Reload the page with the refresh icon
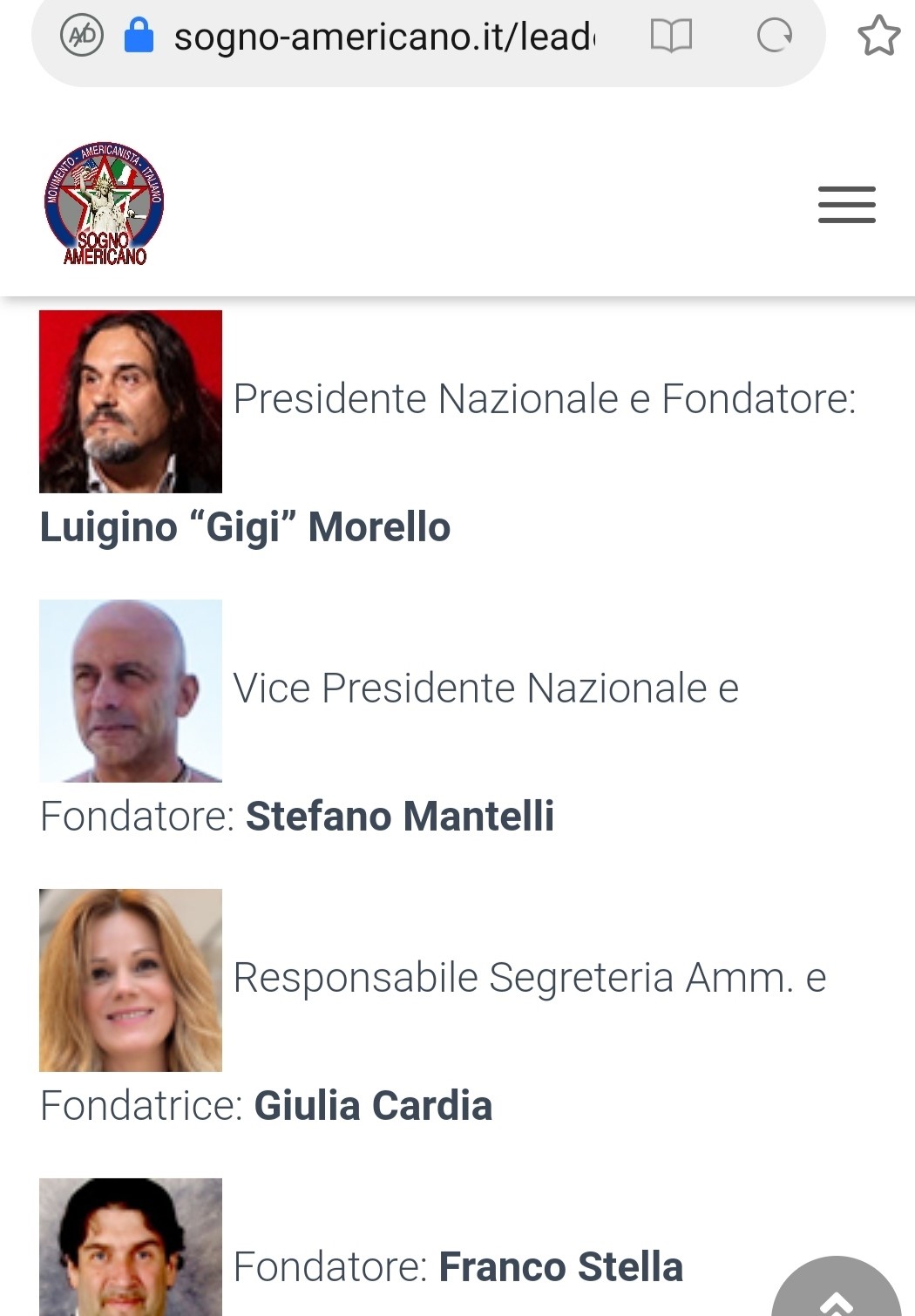The width and height of the screenshot is (915, 1316). (x=774, y=36)
